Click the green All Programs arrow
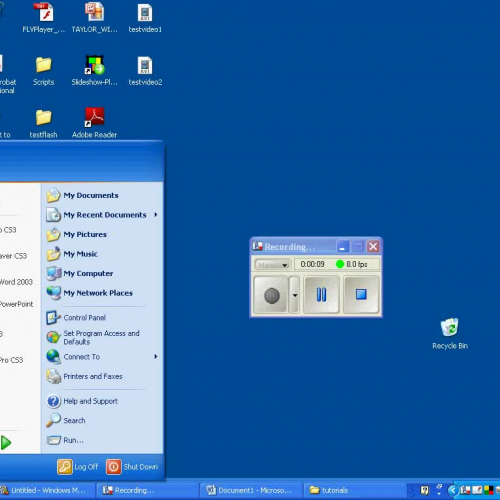The height and width of the screenshot is (500, 500). [6, 443]
